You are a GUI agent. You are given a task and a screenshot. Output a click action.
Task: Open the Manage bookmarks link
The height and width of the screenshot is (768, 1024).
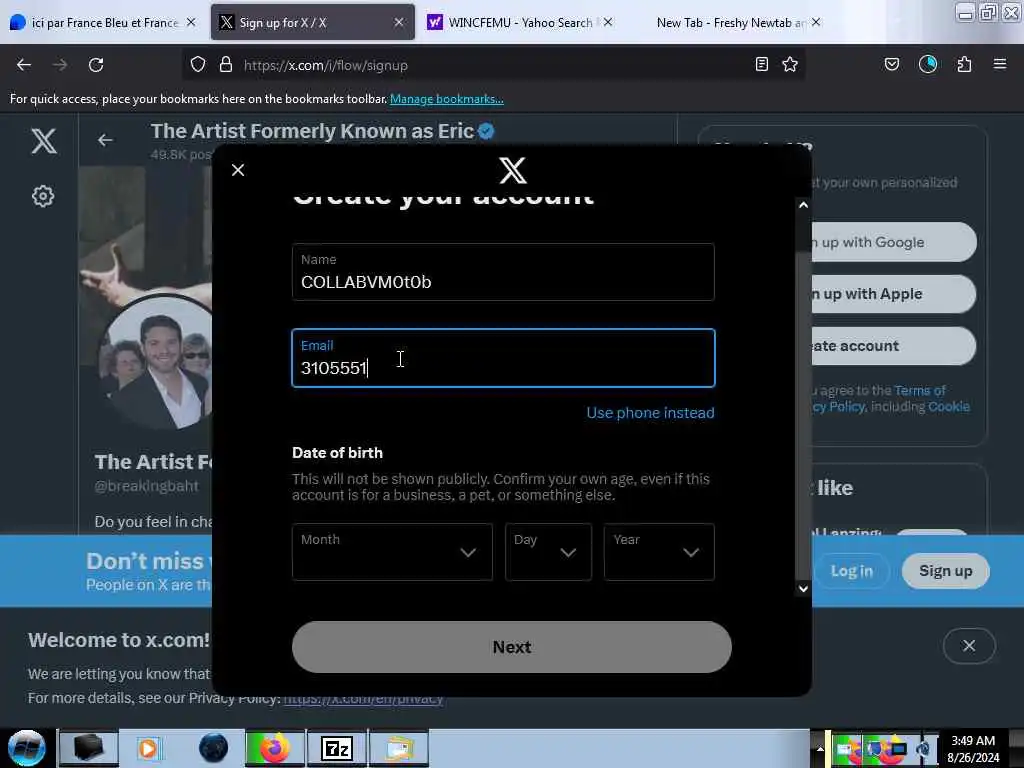tap(447, 99)
